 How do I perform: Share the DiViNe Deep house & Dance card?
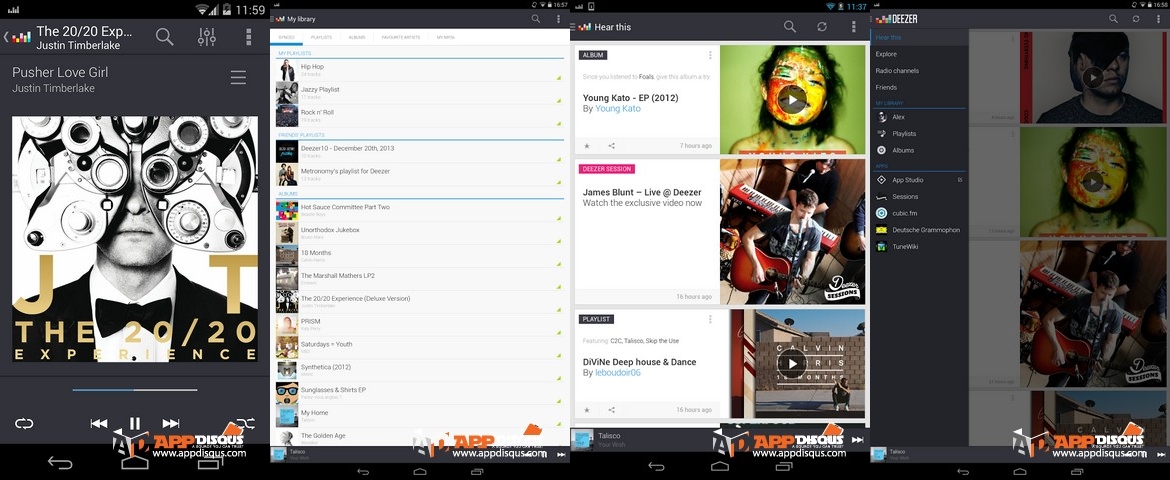pyautogui.click(x=612, y=410)
